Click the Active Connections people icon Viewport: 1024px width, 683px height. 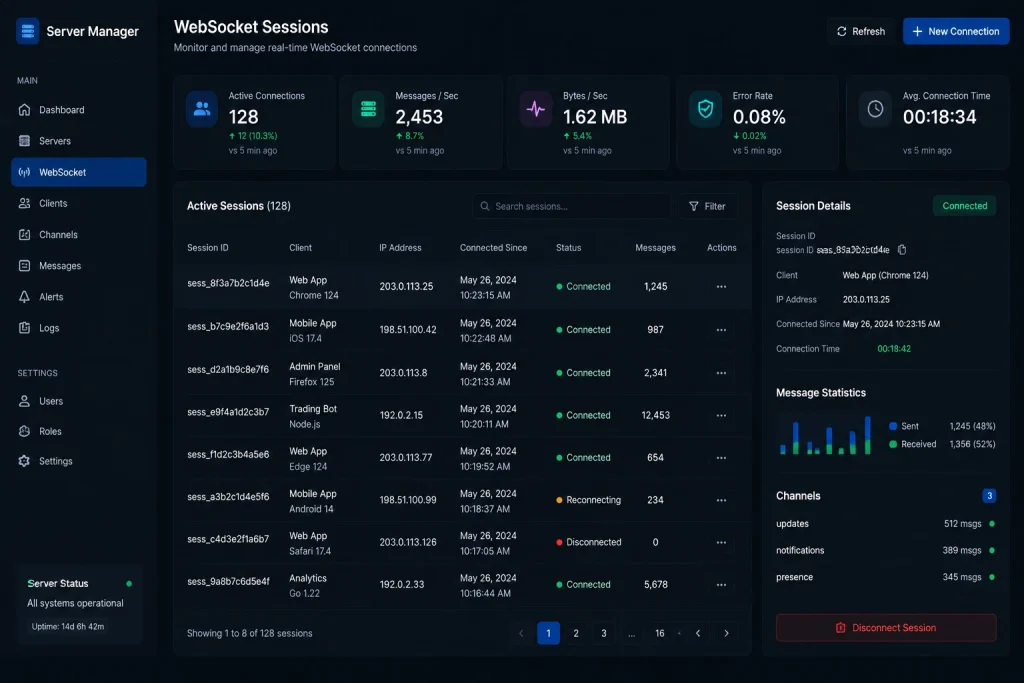pos(202,109)
